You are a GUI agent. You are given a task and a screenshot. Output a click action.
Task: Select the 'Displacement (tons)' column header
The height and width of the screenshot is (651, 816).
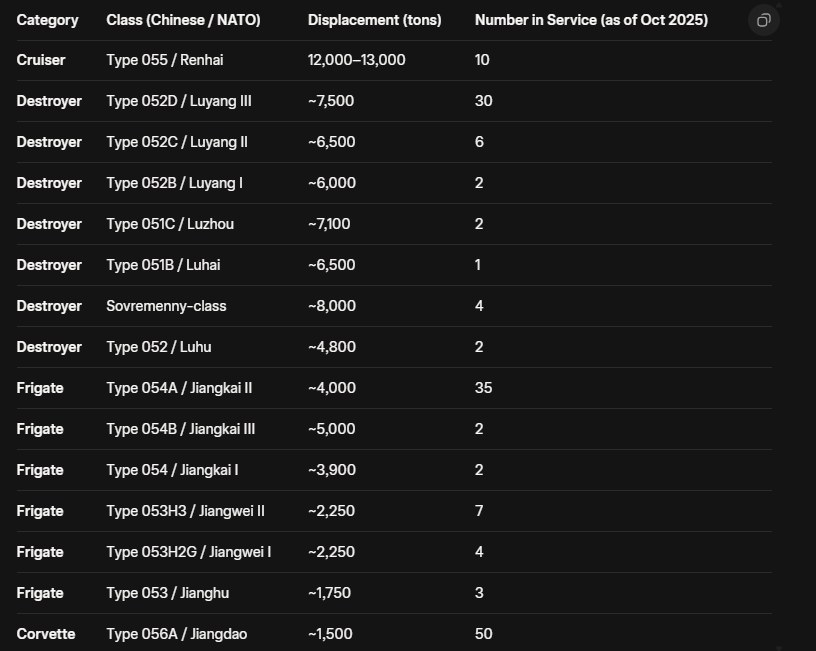[x=374, y=20]
